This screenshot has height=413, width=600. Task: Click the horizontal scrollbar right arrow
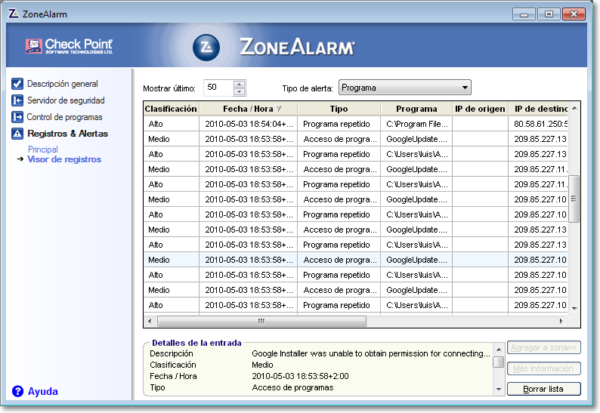(x=561, y=321)
